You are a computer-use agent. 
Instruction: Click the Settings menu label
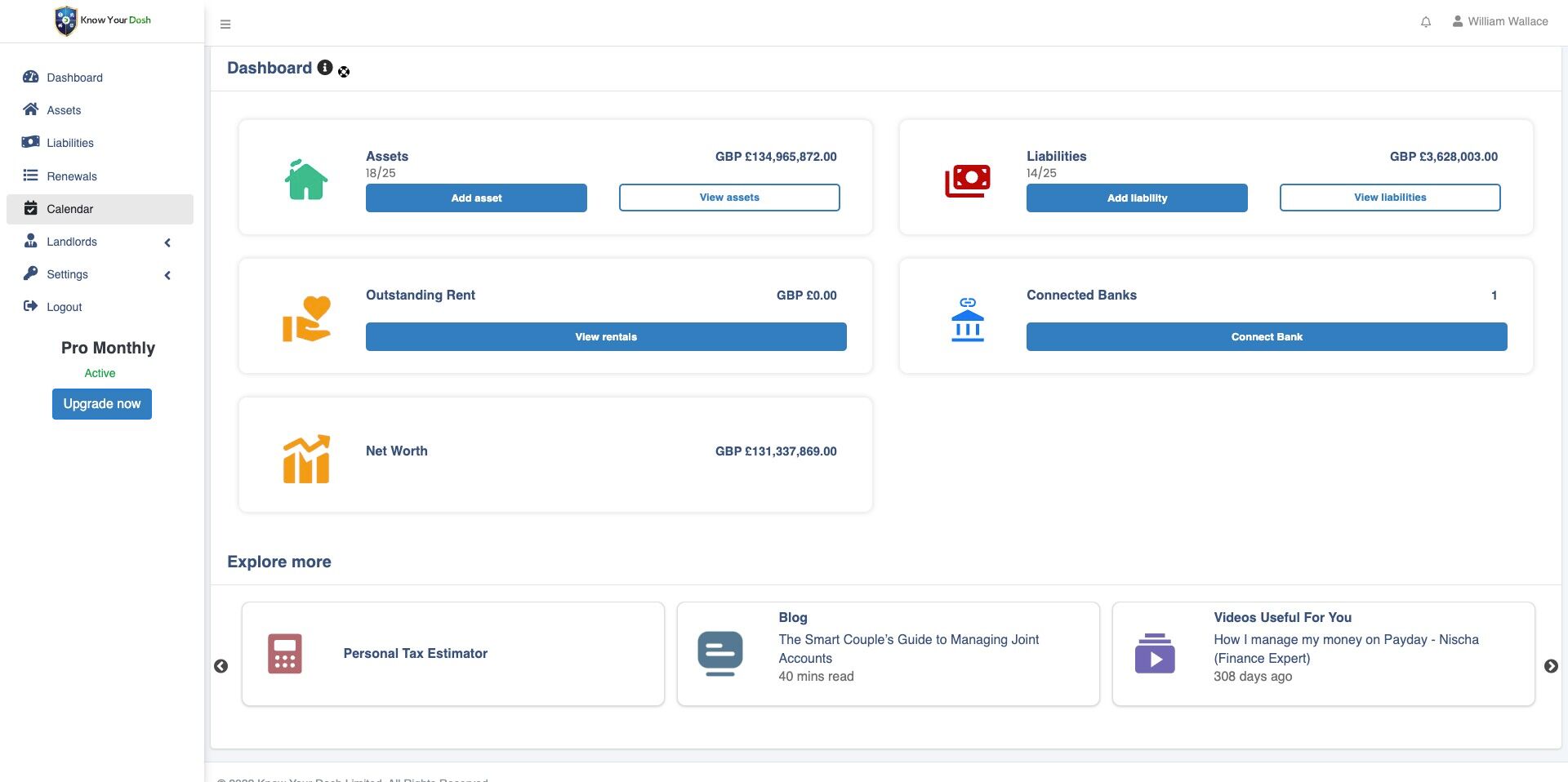pos(67,274)
